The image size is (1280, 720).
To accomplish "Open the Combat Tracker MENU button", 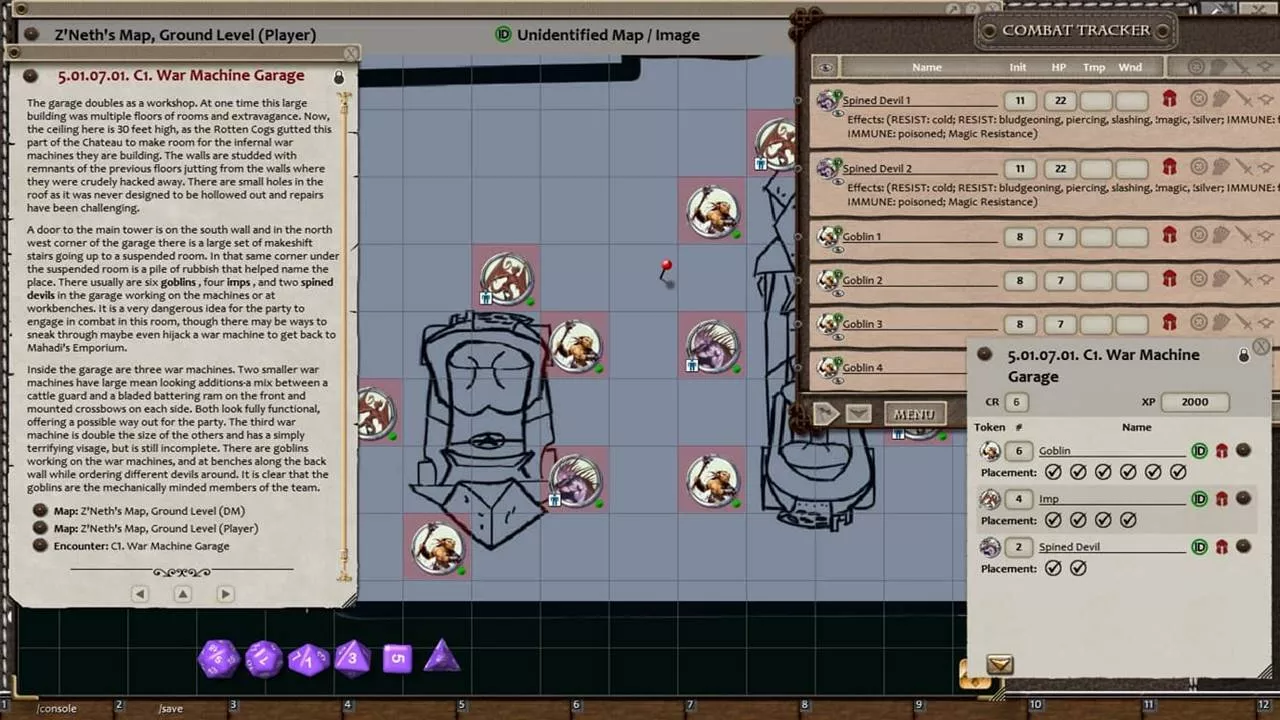I will click(x=914, y=414).
